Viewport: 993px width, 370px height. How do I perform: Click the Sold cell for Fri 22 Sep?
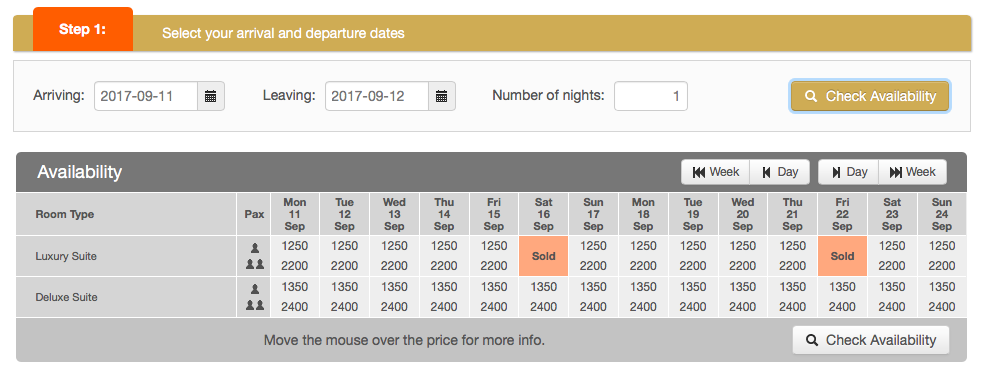[842, 256]
